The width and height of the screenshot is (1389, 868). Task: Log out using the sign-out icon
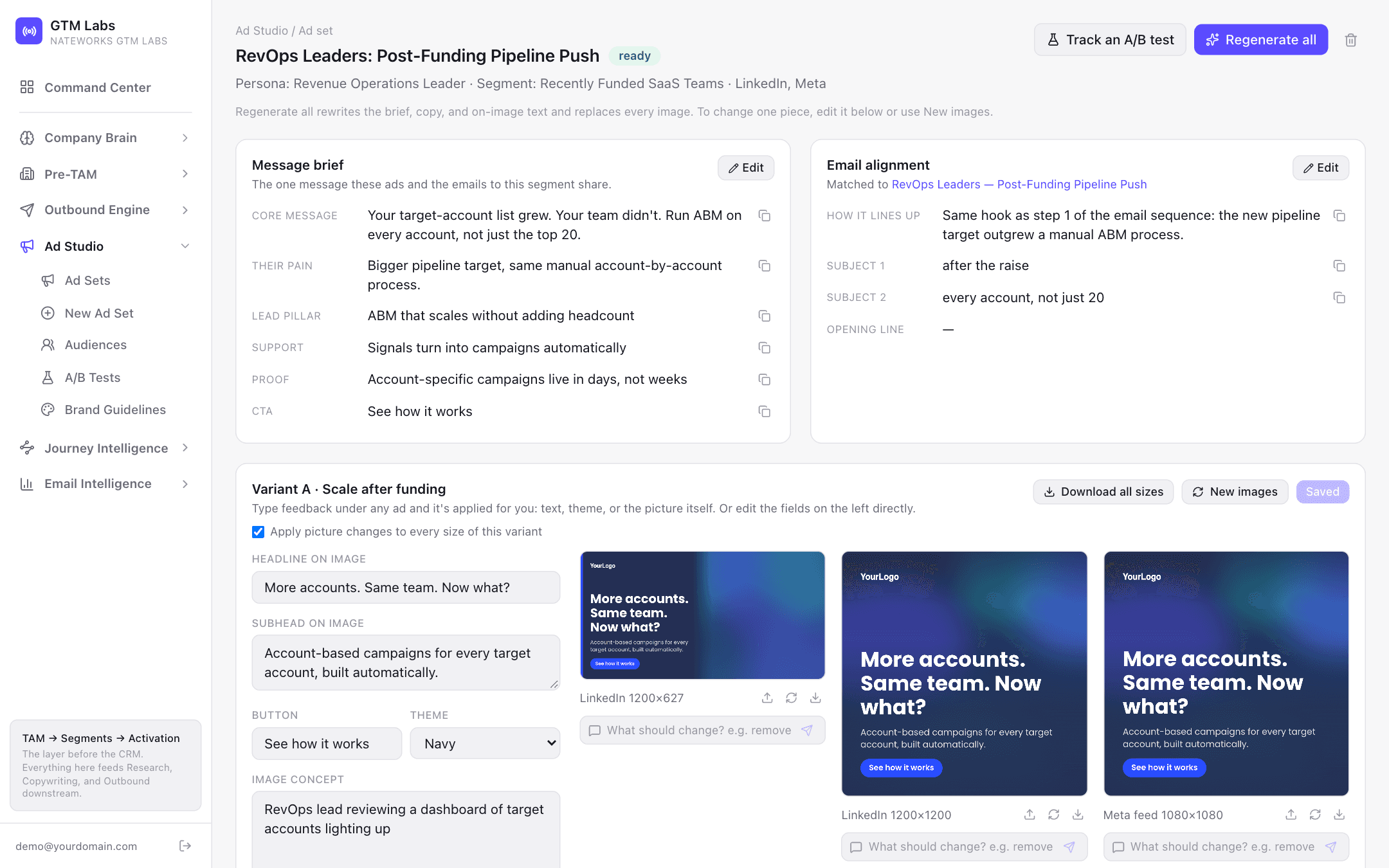pyautogui.click(x=185, y=845)
